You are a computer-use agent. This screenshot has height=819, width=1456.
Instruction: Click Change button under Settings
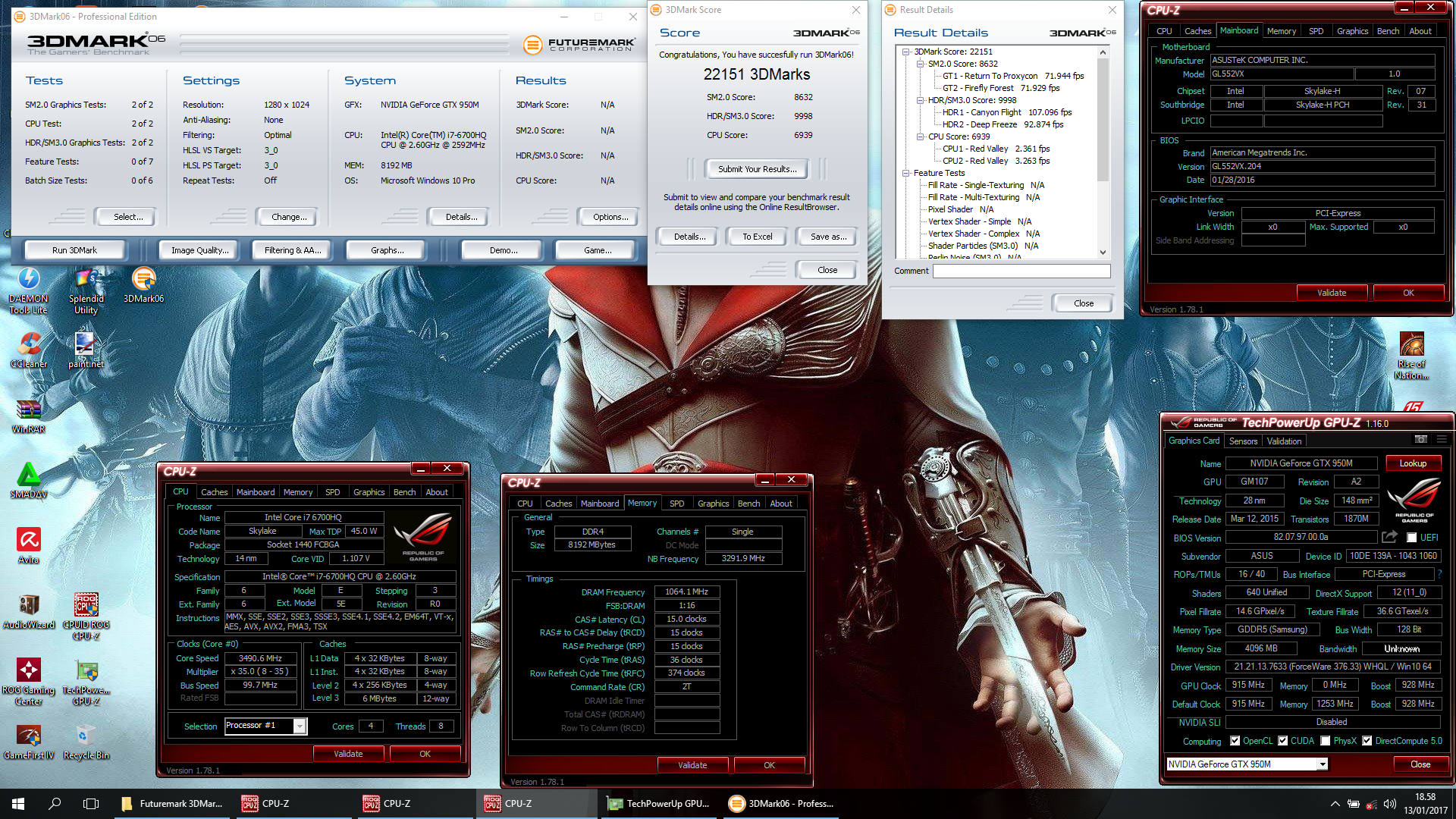click(289, 217)
